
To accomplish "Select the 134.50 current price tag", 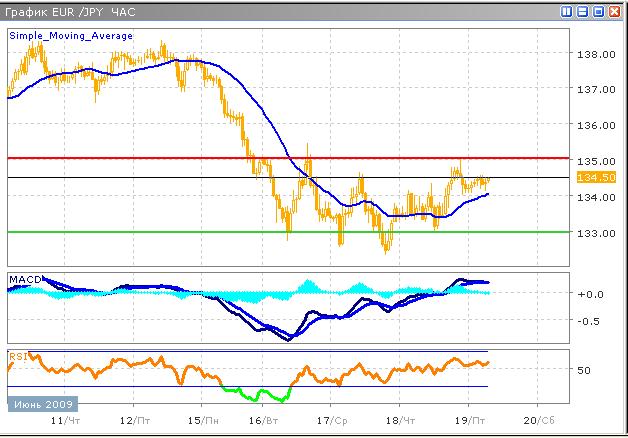I will point(589,177).
